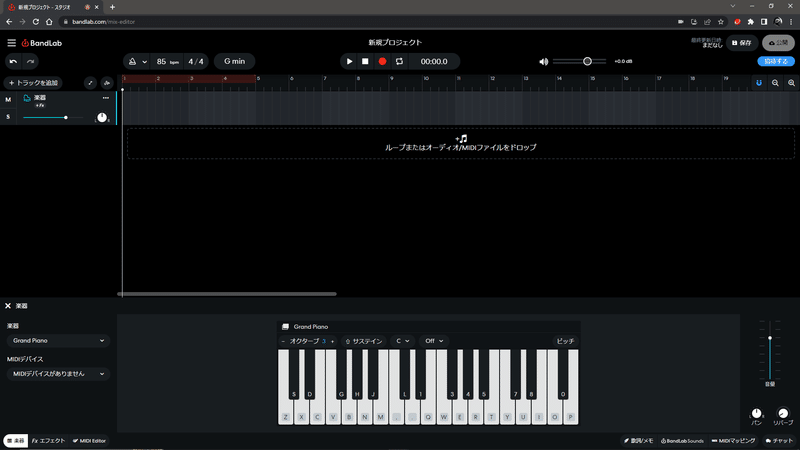Mute the instrument track with M
Screen dimensions: 800x450
[8, 99]
